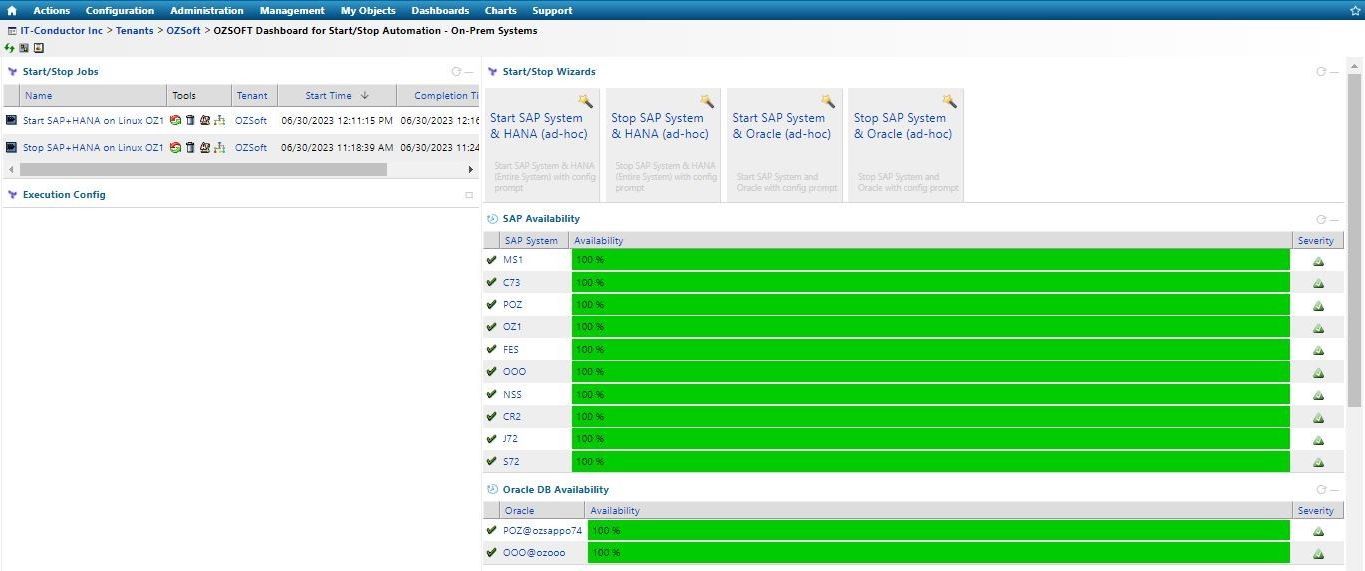Click the Home icon in menu bar
This screenshot has height=571, width=1365.
(x=12, y=10)
